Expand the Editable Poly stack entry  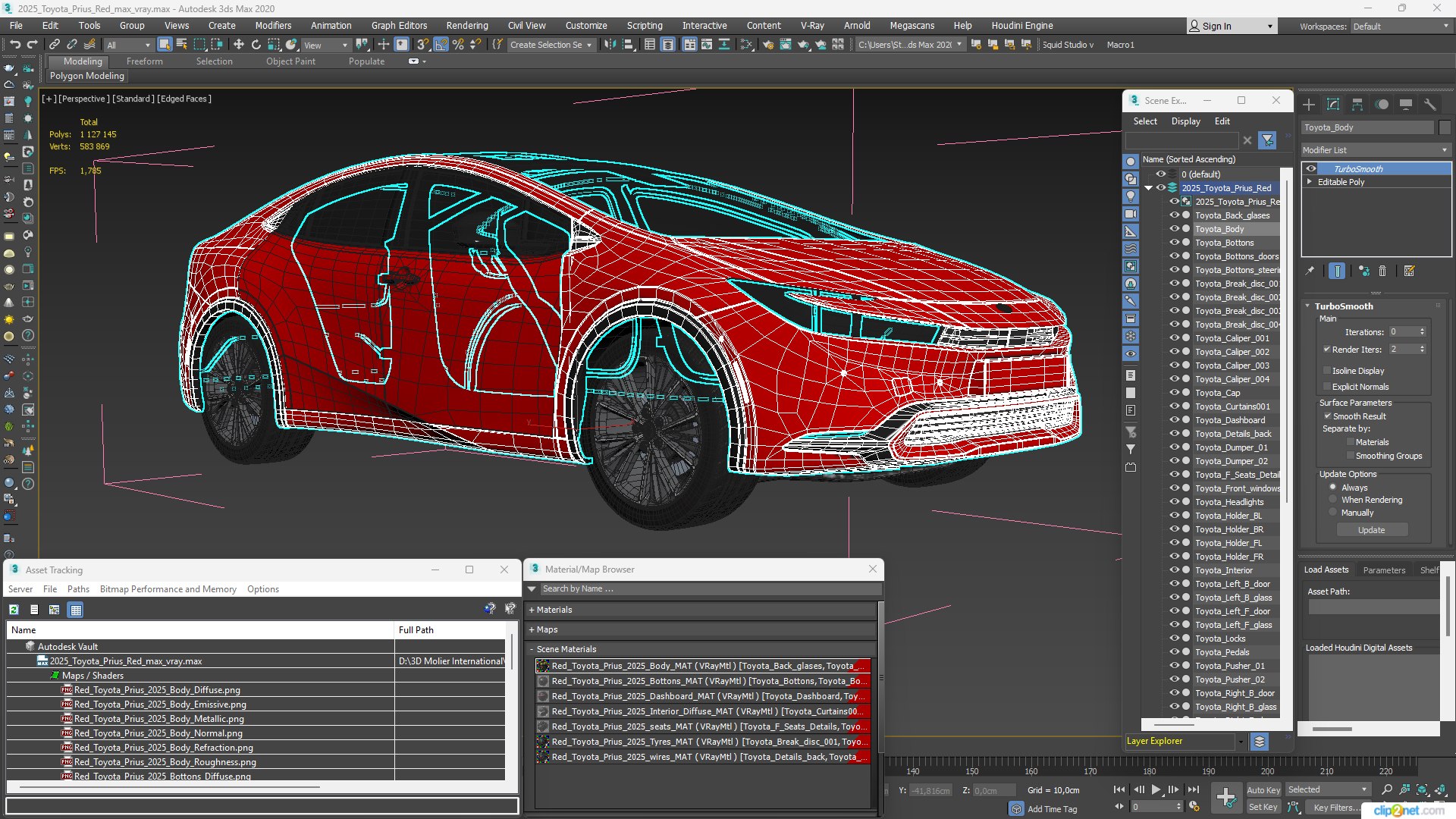point(1310,182)
